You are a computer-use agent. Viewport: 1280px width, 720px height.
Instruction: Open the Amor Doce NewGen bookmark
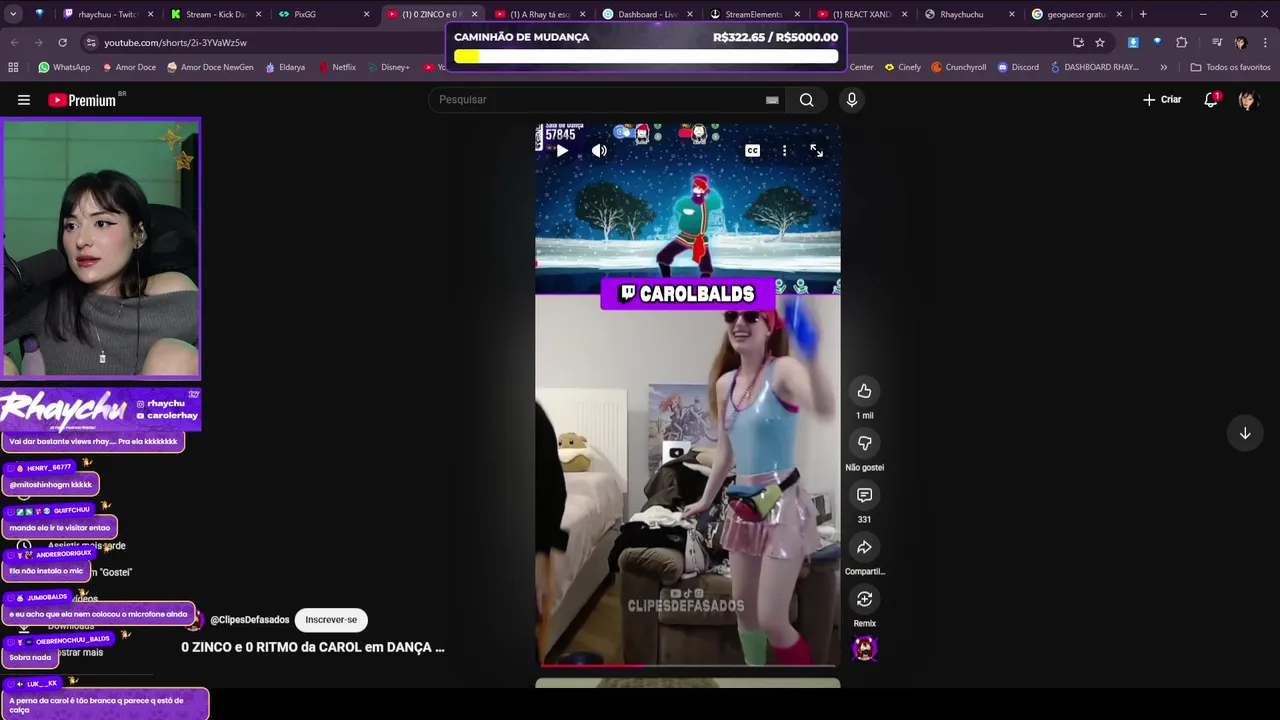point(210,67)
